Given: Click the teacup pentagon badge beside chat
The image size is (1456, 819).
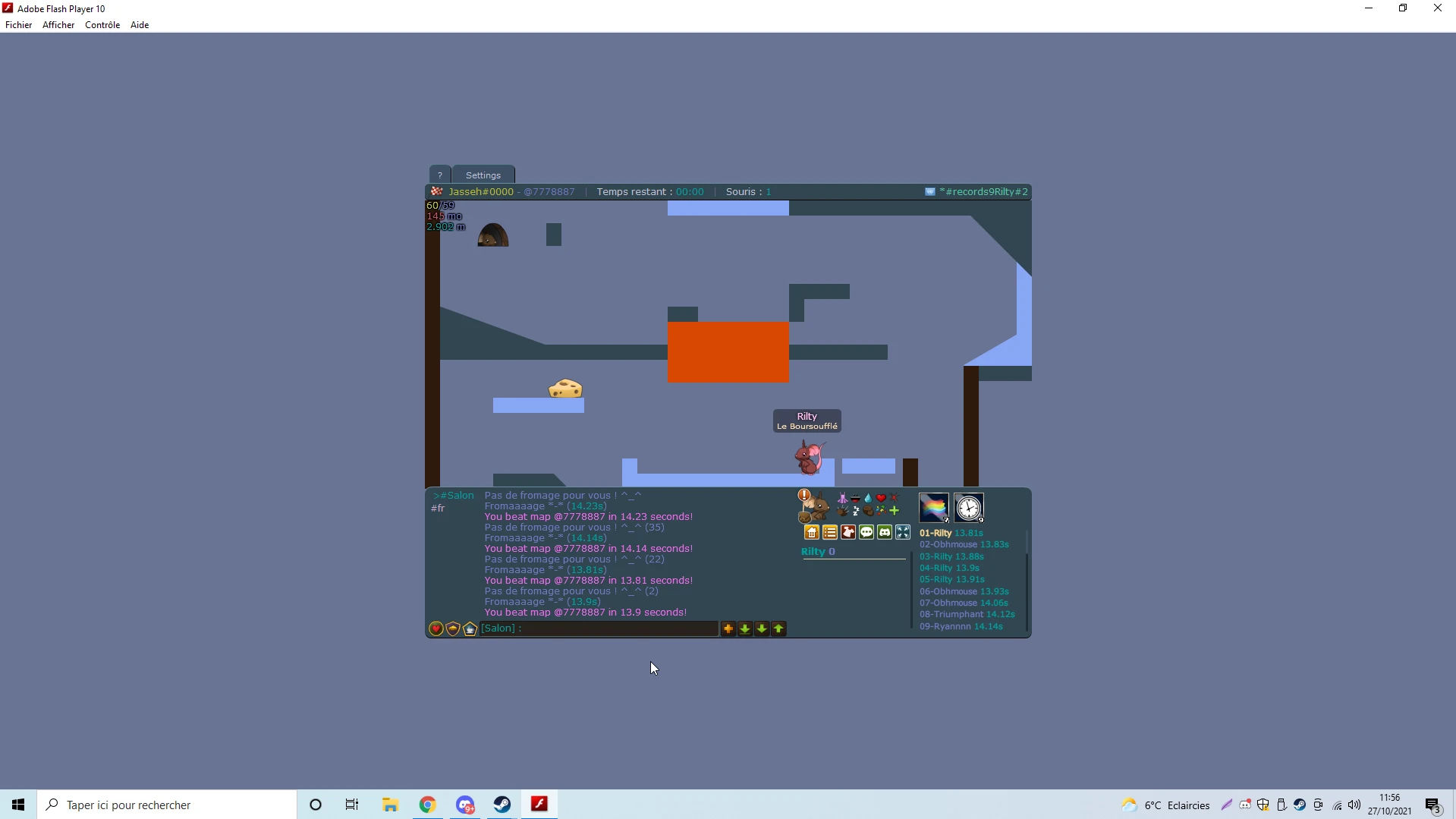Looking at the screenshot, I should click(470, 629).
